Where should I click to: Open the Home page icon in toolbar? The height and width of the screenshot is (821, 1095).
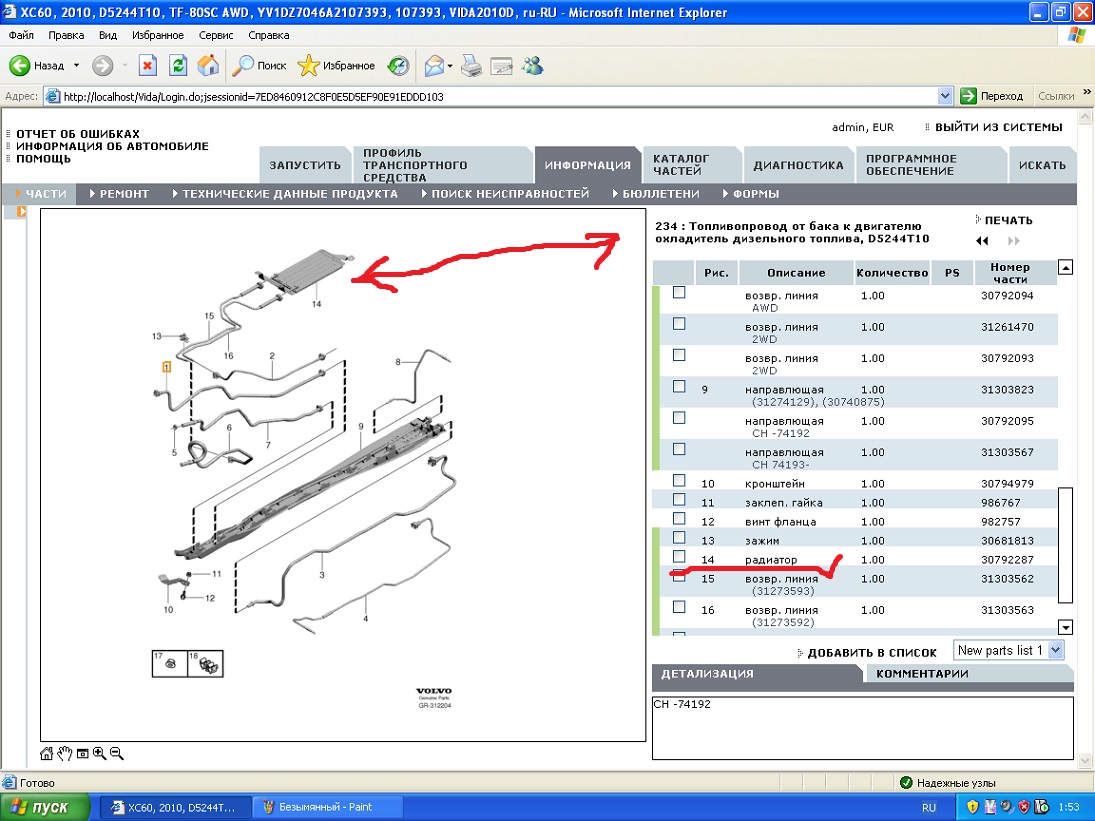pyautogui.click(x=208, y=66)
